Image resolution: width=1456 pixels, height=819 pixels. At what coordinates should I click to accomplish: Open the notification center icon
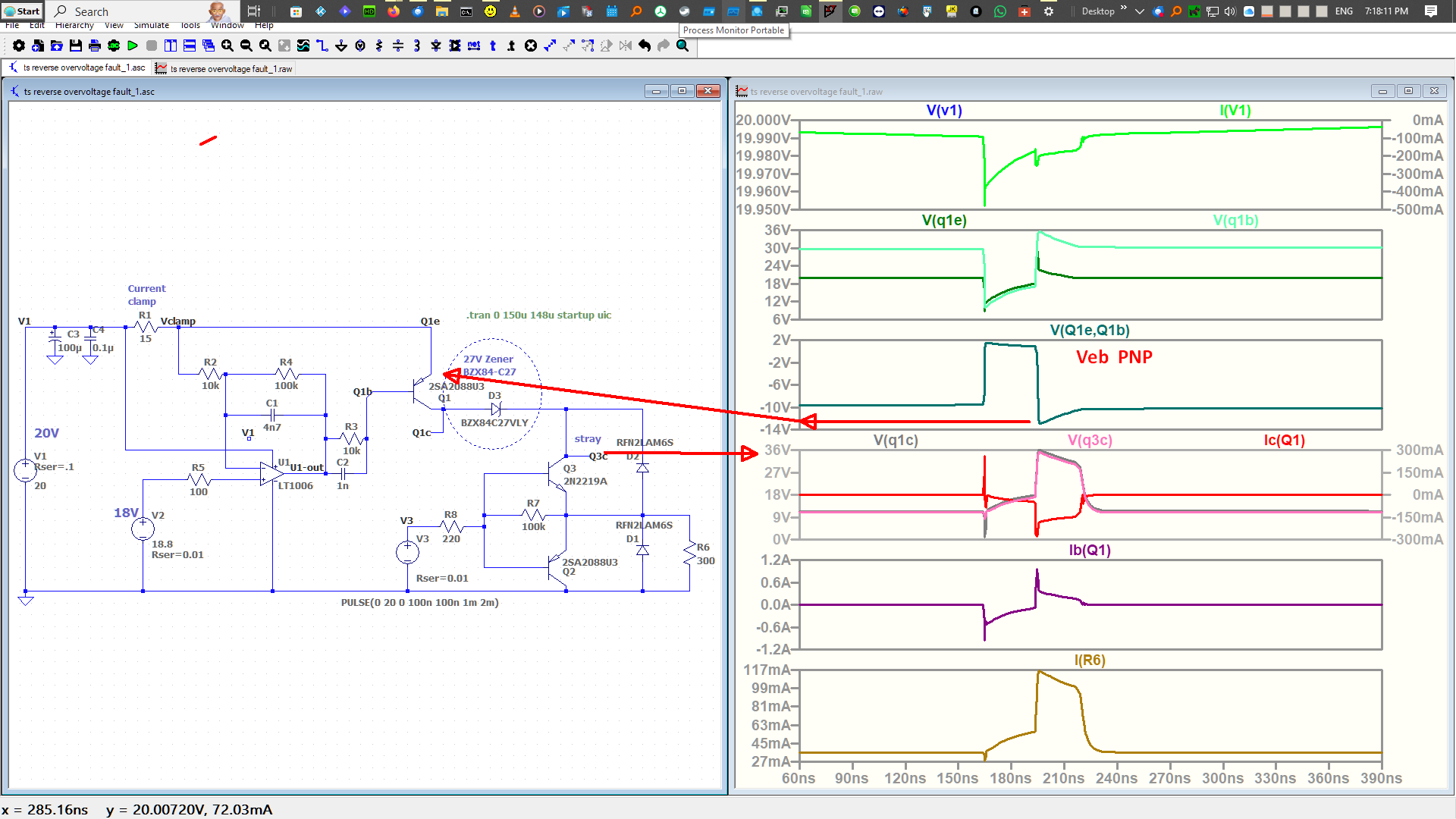[x=1431, y=11]
